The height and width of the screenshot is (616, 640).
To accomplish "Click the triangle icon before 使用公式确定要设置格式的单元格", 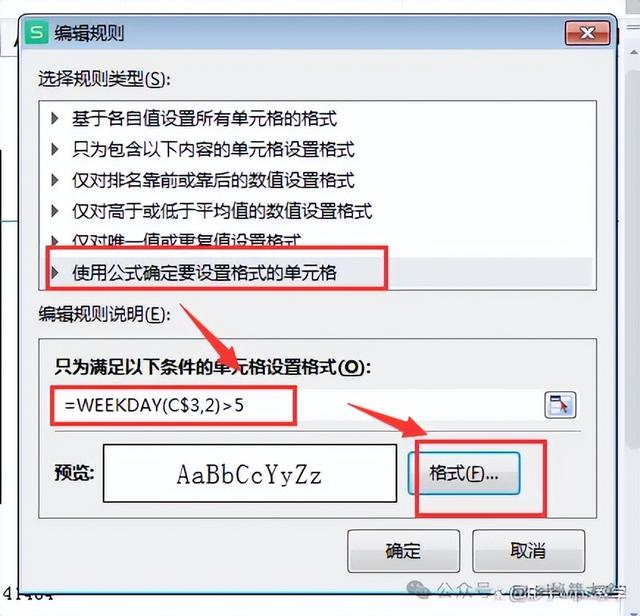I will 55,272.
